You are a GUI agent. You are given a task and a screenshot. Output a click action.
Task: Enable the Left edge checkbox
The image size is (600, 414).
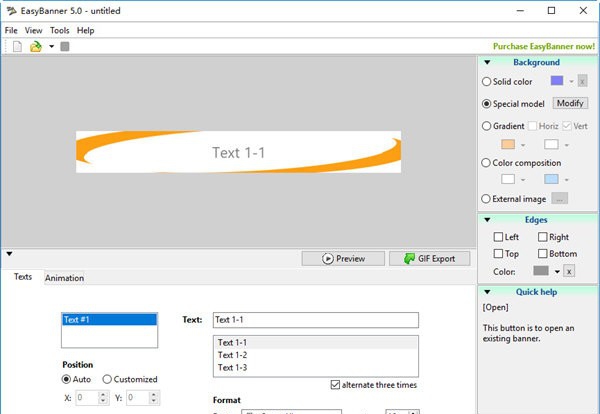498,237
